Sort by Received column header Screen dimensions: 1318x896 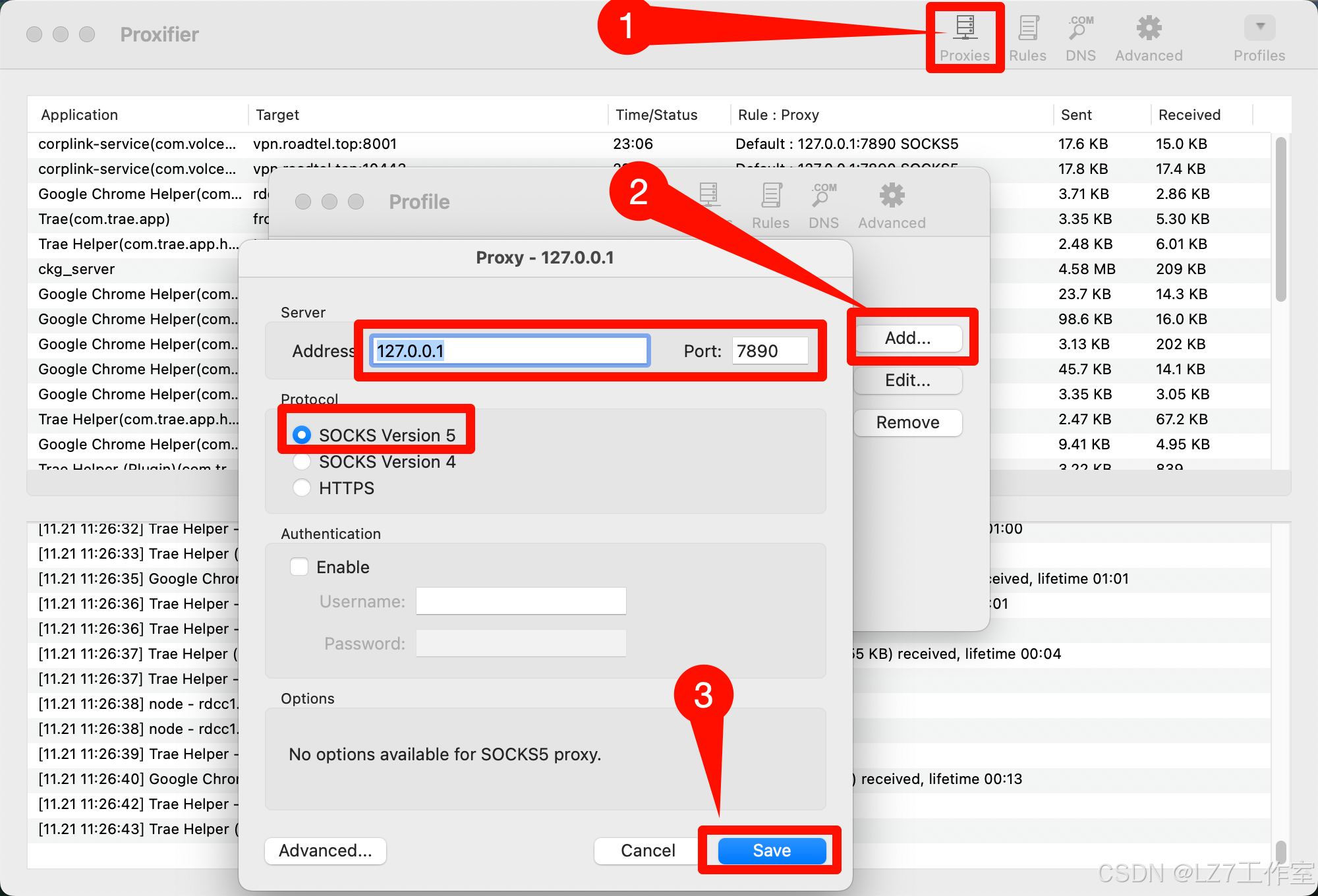click(x=1189, y=115)
